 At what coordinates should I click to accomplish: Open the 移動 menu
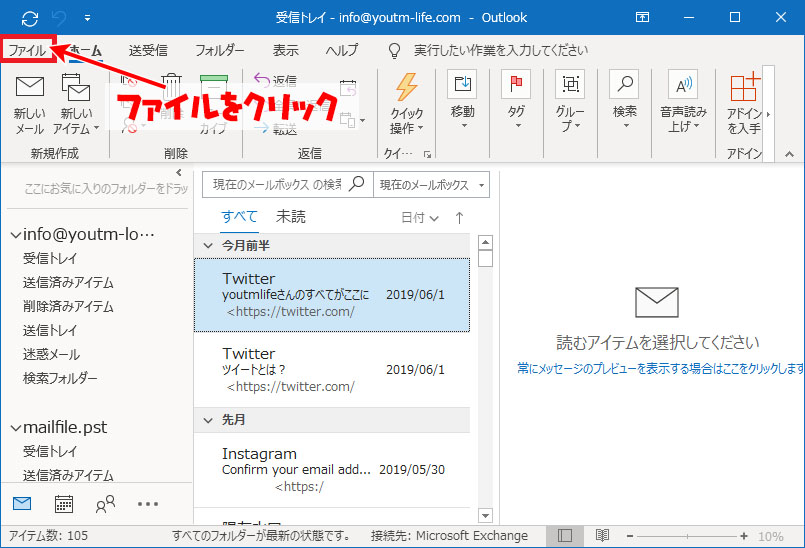[x=463, y=101]
